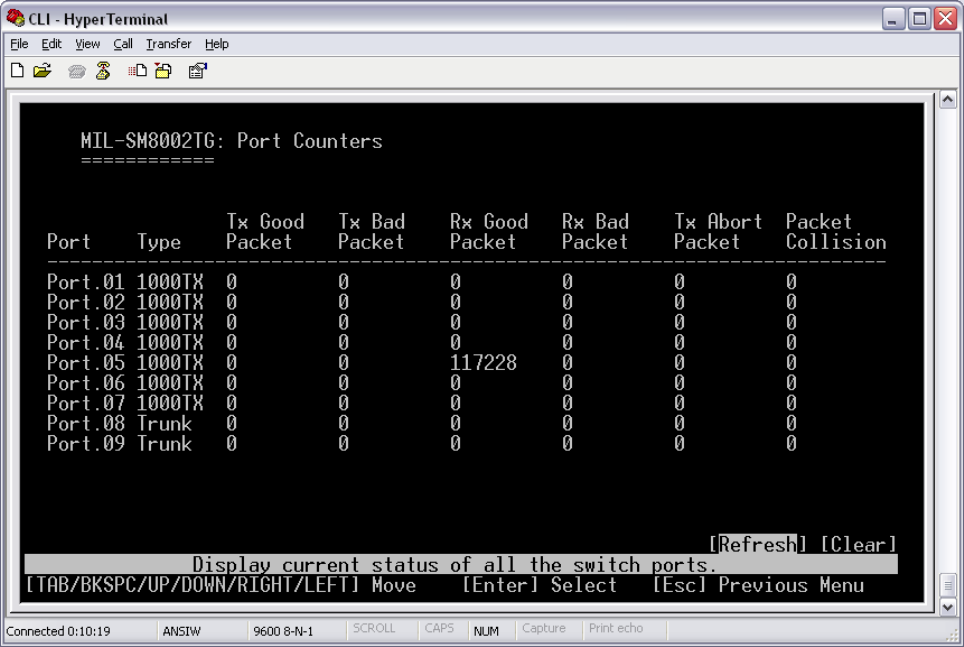This screenshot has height=647, width=964.
Task: Close the HyperTerminal window
Action: coord(946,18)
